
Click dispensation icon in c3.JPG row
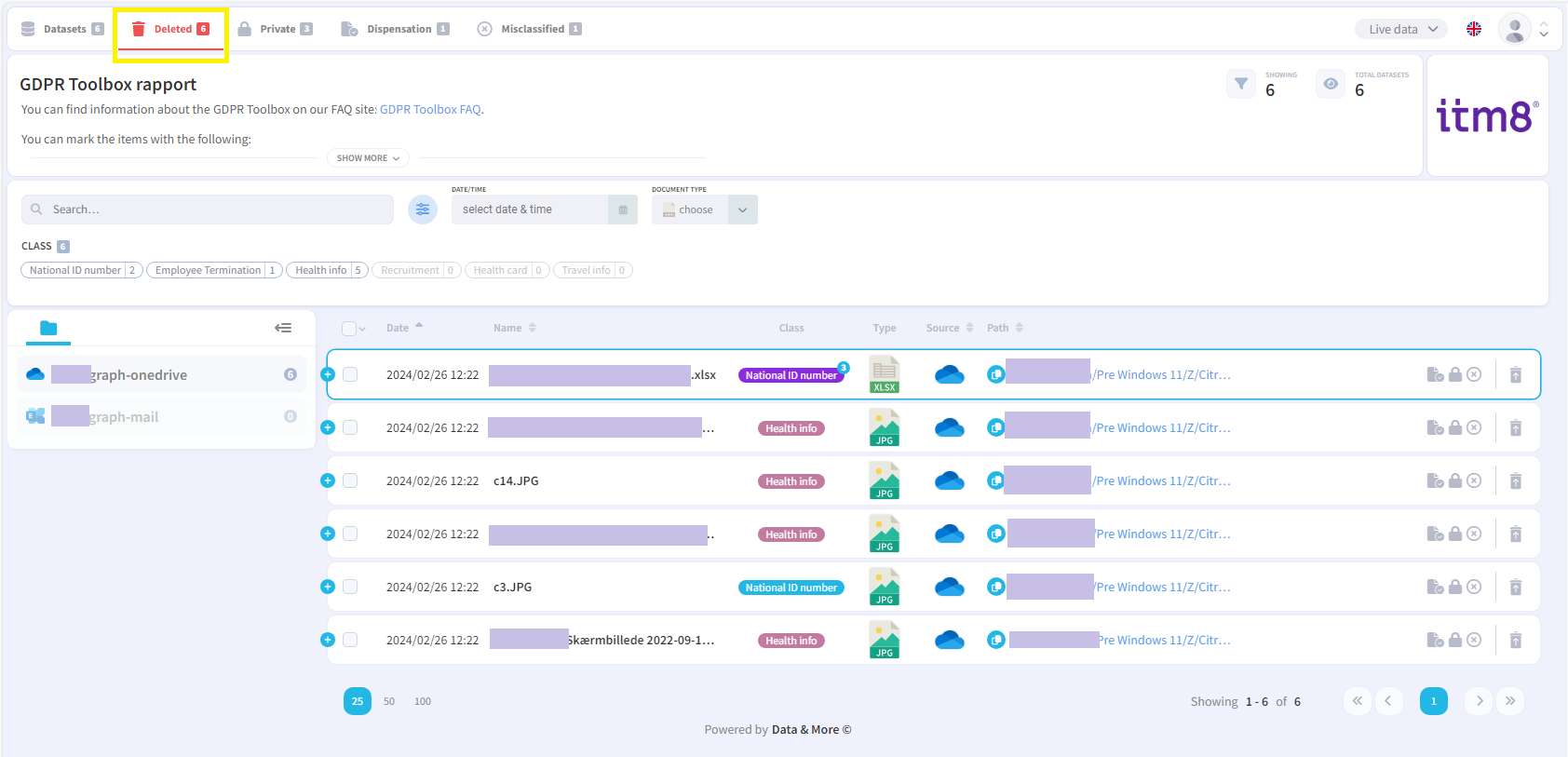click(1435, 587)
